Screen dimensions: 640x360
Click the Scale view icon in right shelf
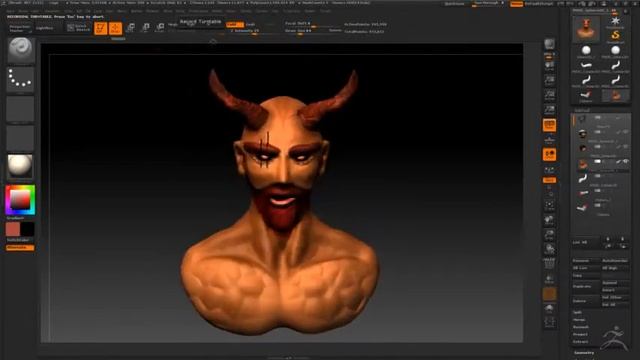pos(549,235)
